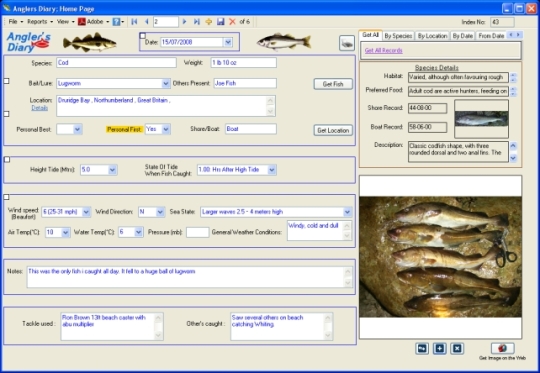Viewport: 540px width, 373px height.
Task: Go to previous record arrow
Action: pos(147,22)
